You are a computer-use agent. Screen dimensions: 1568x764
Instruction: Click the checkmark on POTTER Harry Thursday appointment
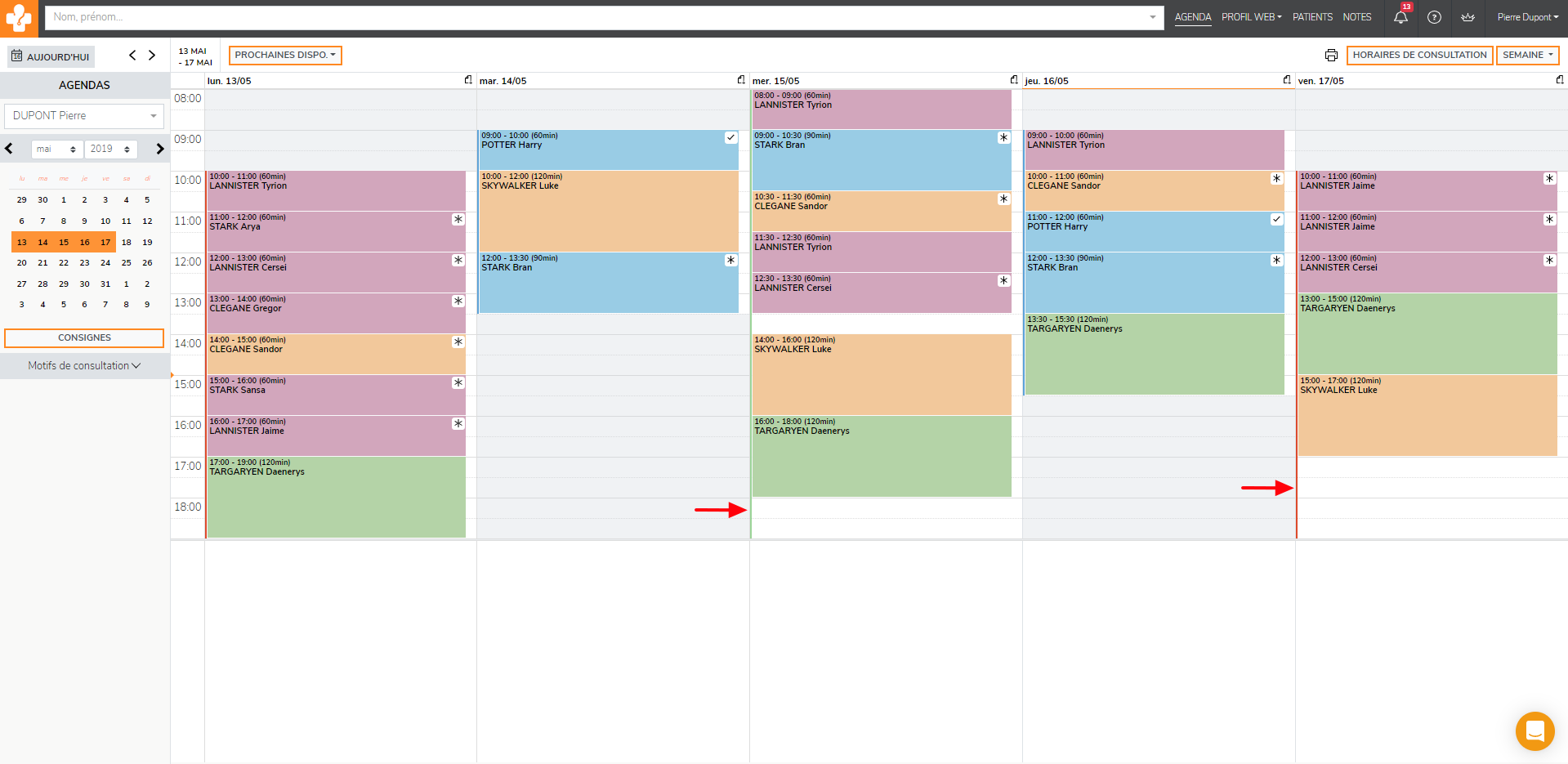coord(1276,220)
